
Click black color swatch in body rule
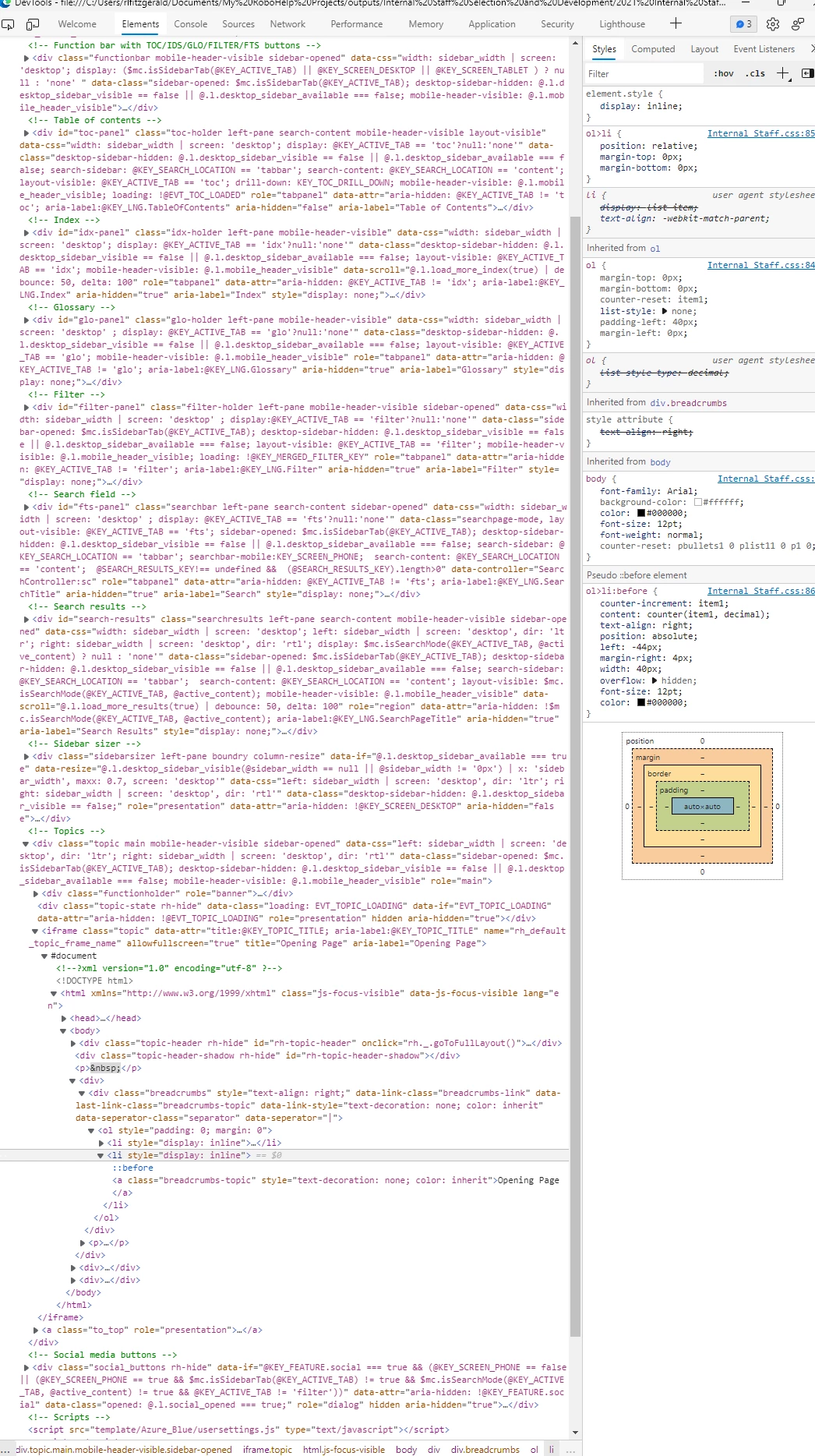pos(641,514)
